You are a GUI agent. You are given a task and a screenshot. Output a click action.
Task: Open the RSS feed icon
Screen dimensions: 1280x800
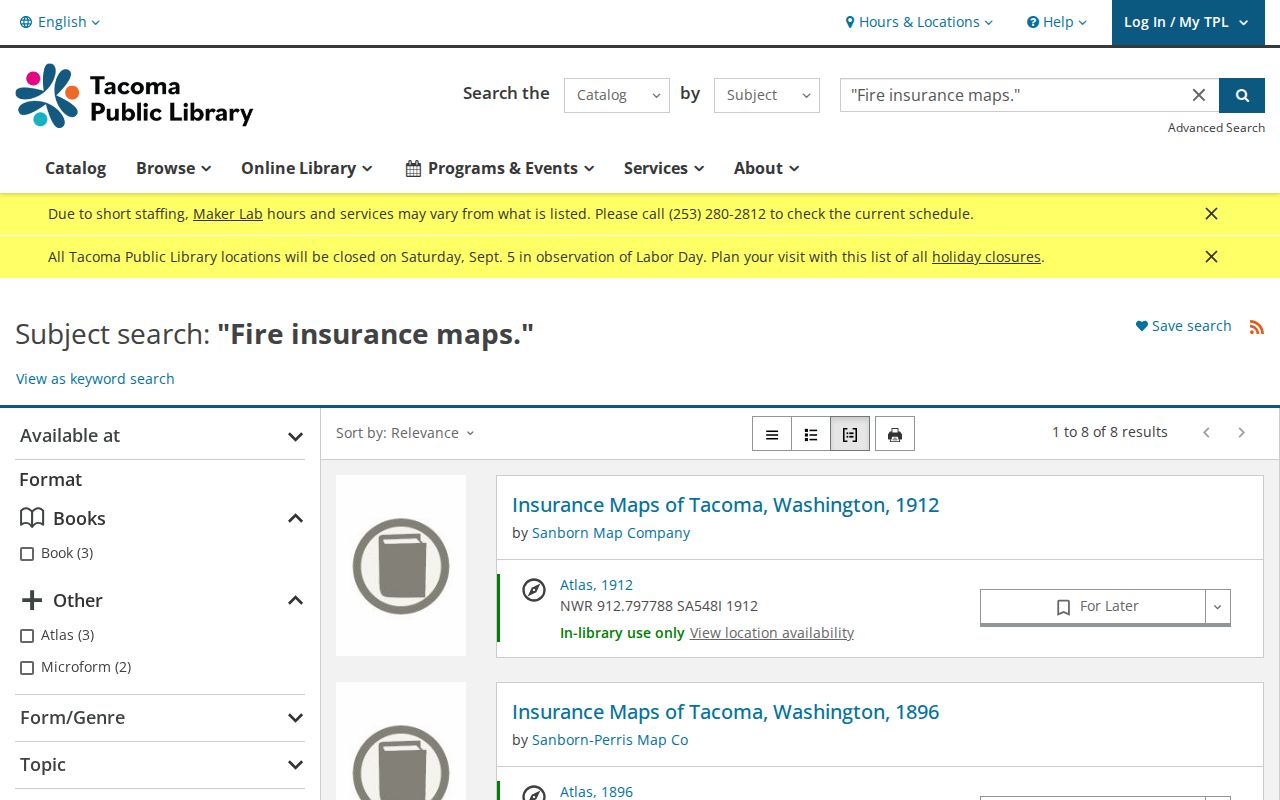tap(1257, 327)
